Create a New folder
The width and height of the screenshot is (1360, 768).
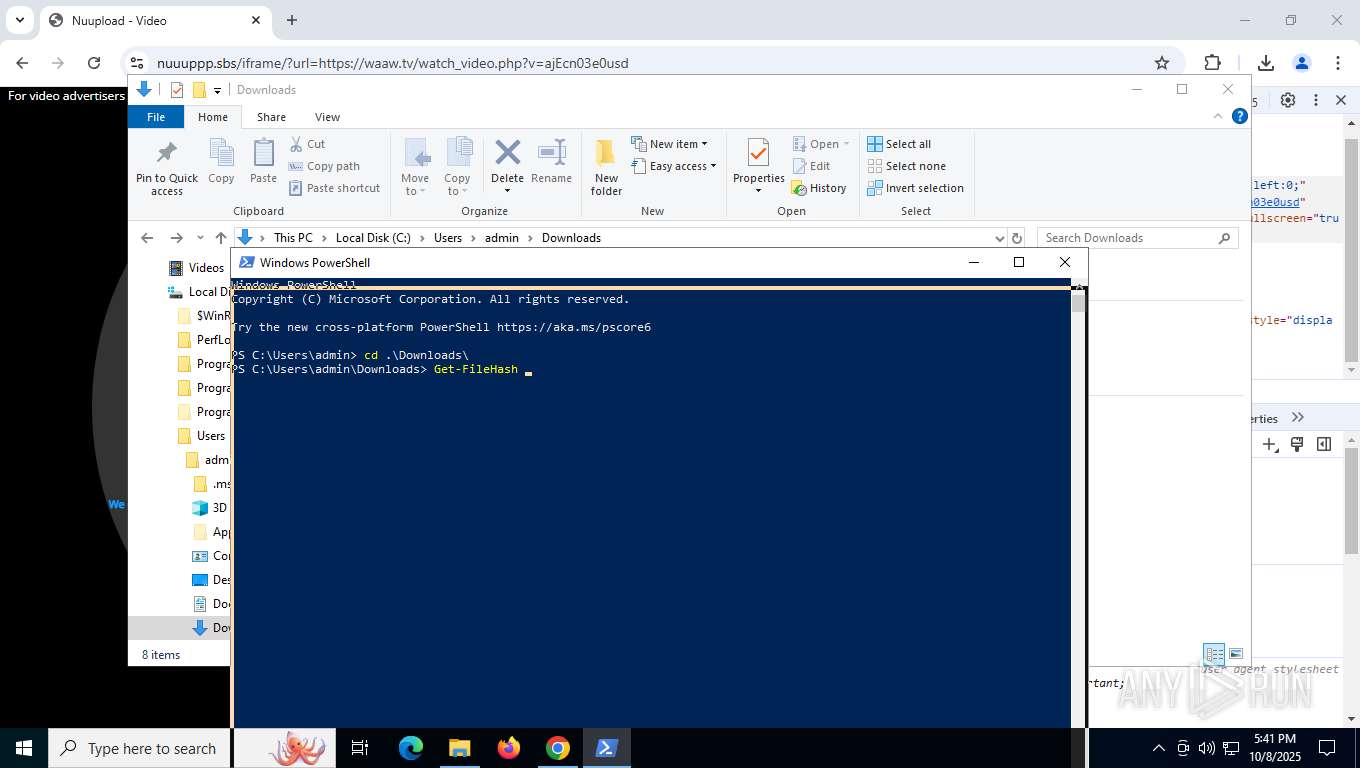606,167
